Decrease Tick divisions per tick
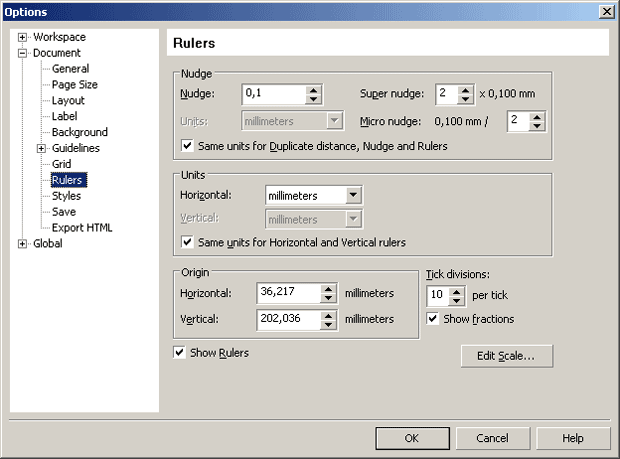 pyautogui.click(x=456, y=301)
